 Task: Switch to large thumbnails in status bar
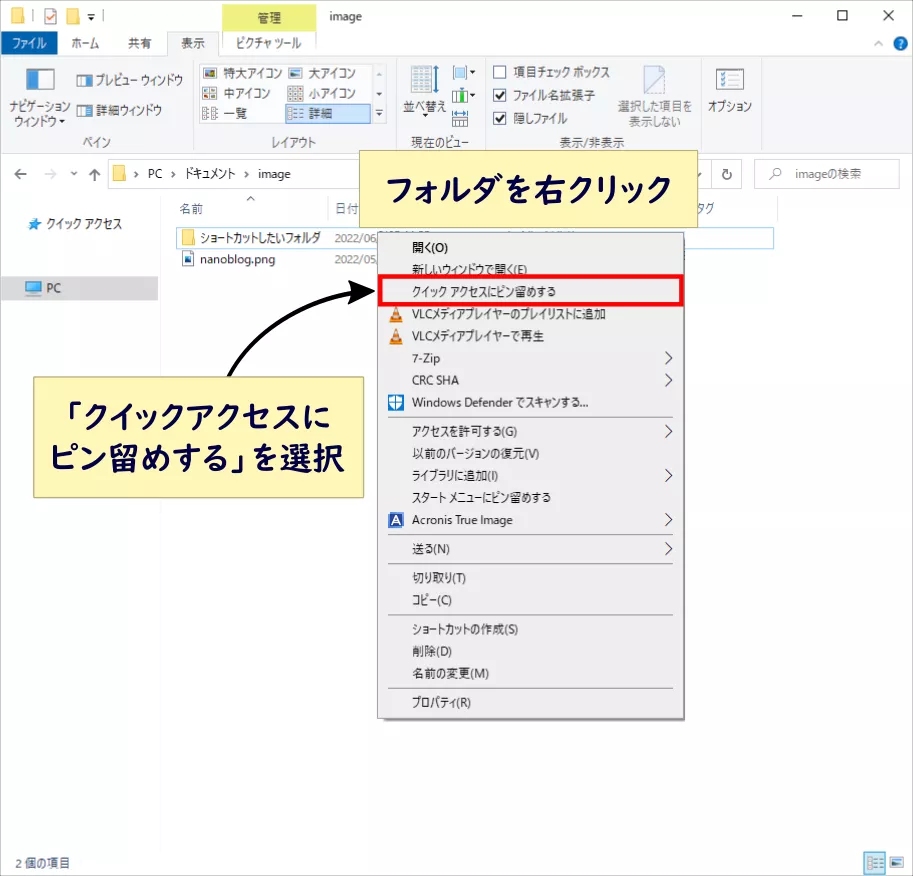click(897, 863)
